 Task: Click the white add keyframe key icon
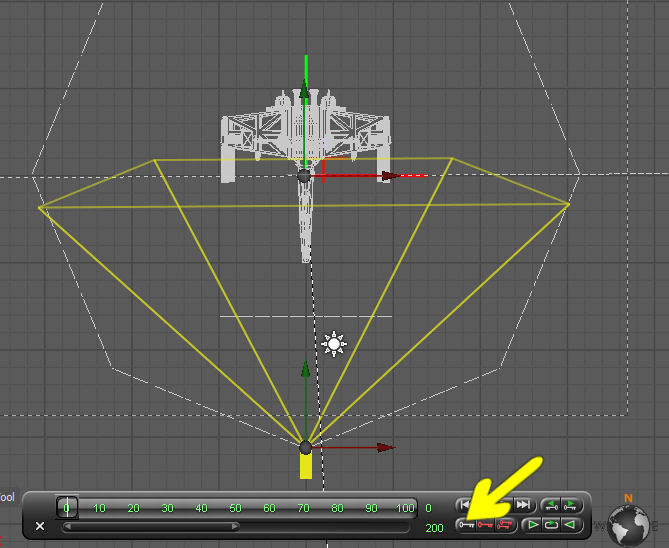click(x=465, y=524)
